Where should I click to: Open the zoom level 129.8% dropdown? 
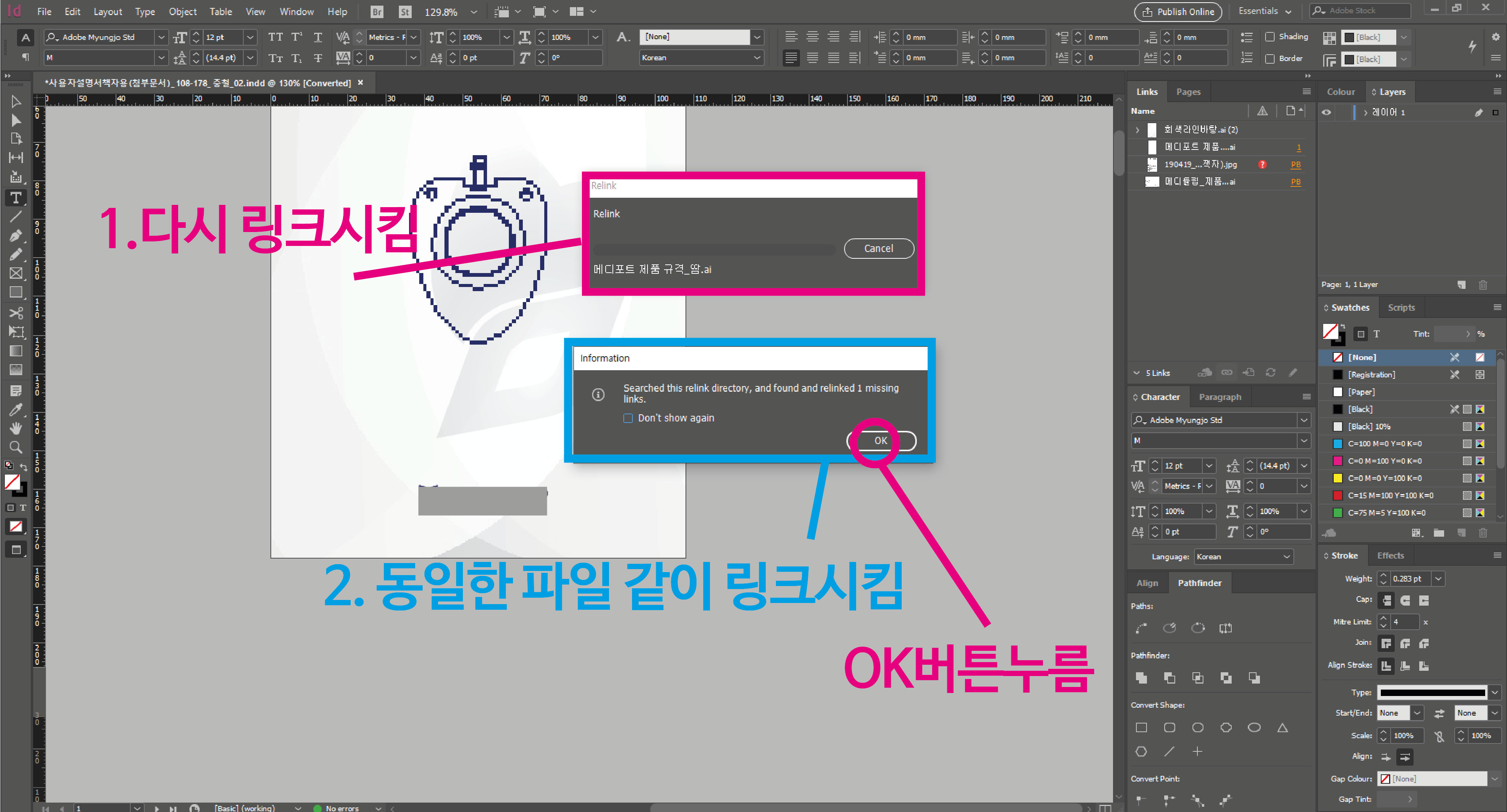474,12
